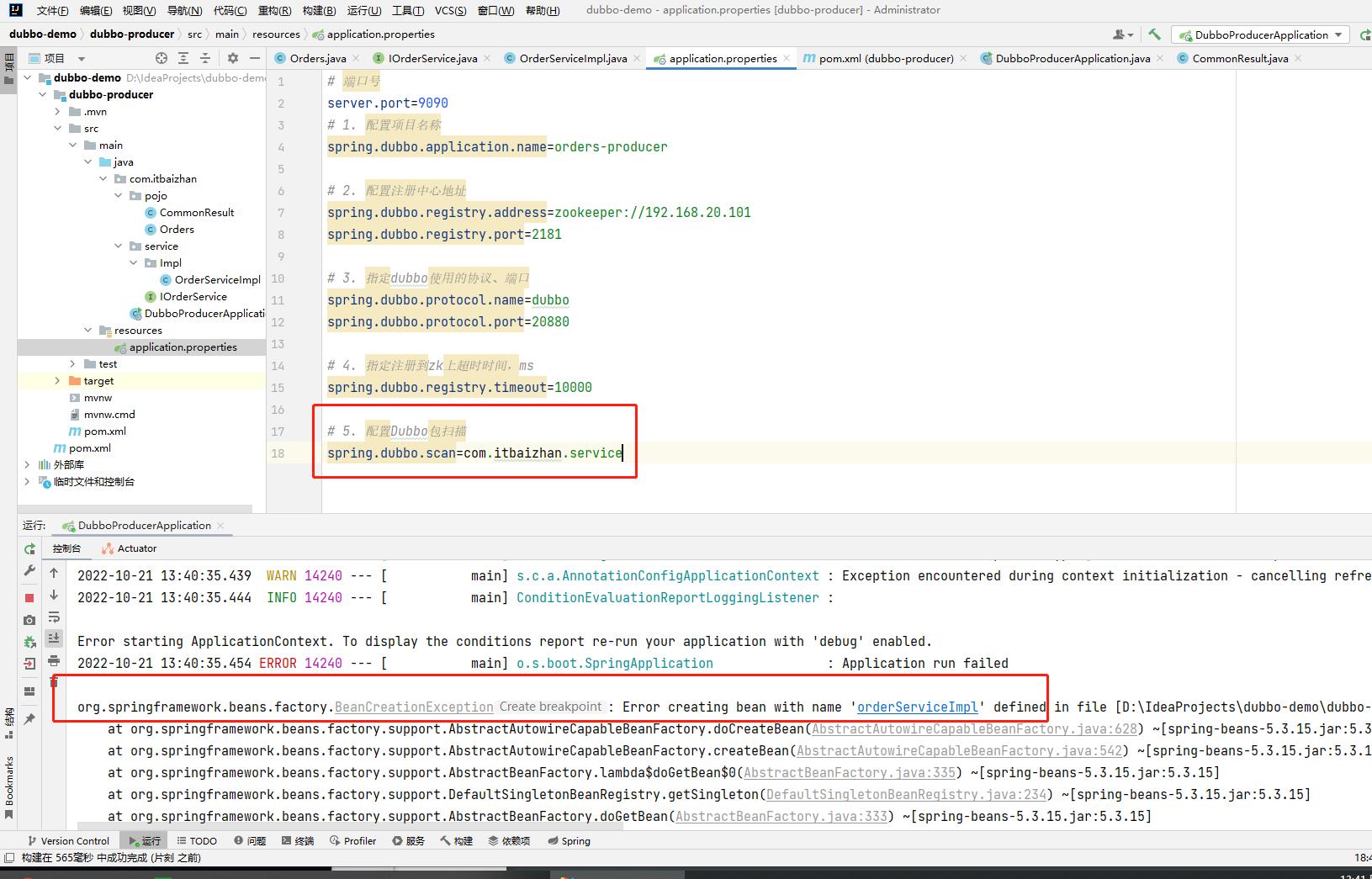
Task: Click line number 18 in gutter
Action: (x=278, y=453)
